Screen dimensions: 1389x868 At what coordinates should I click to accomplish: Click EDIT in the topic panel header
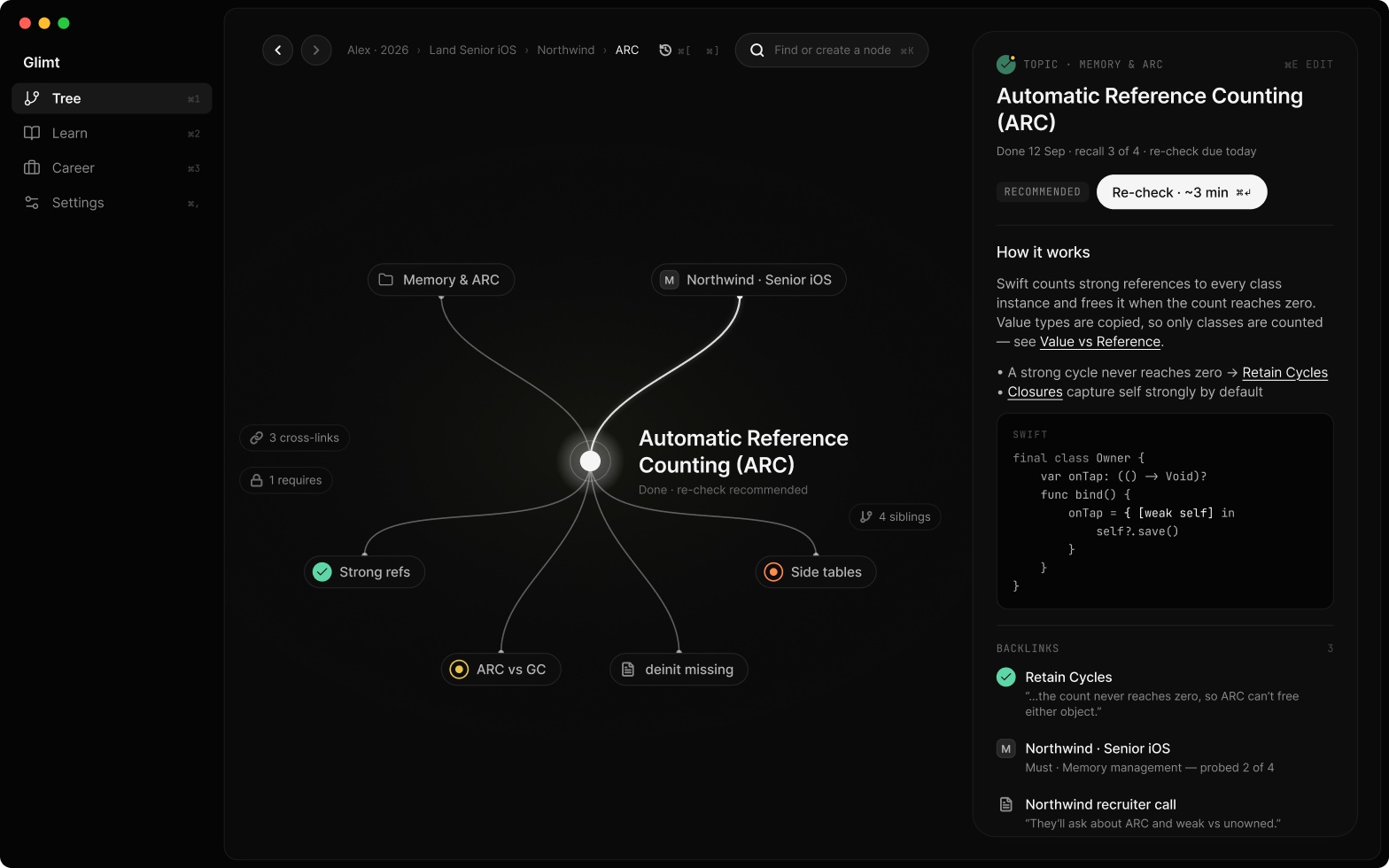[1308, 65]
